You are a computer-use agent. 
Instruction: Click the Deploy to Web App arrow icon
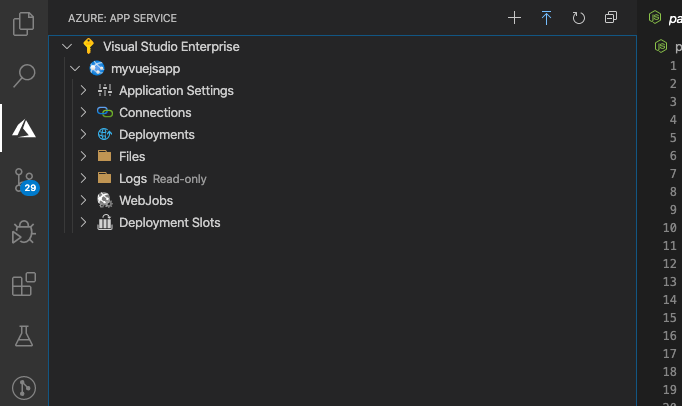tap(546, 18)
